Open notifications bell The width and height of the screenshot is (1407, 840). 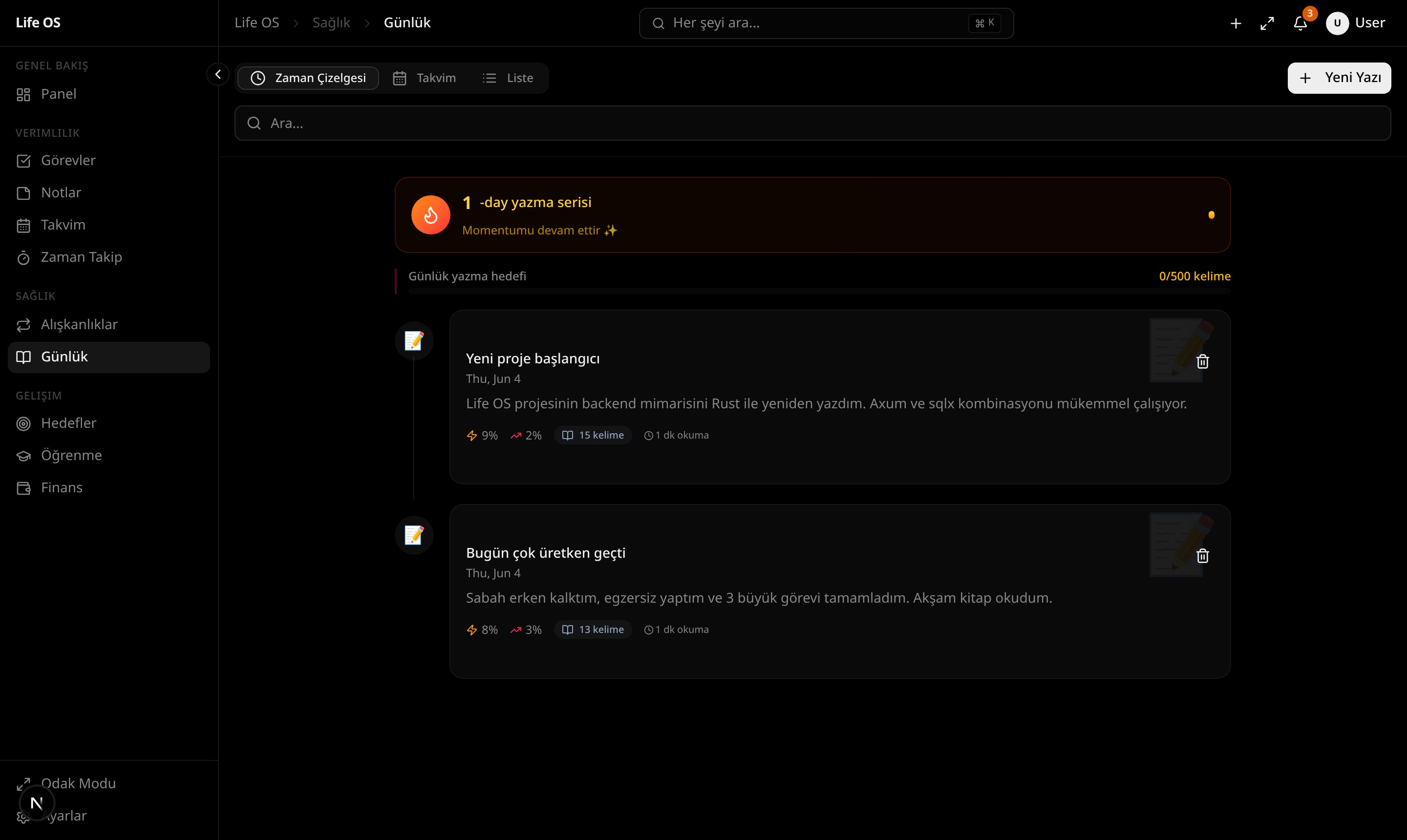click(x=1300, y=23)
